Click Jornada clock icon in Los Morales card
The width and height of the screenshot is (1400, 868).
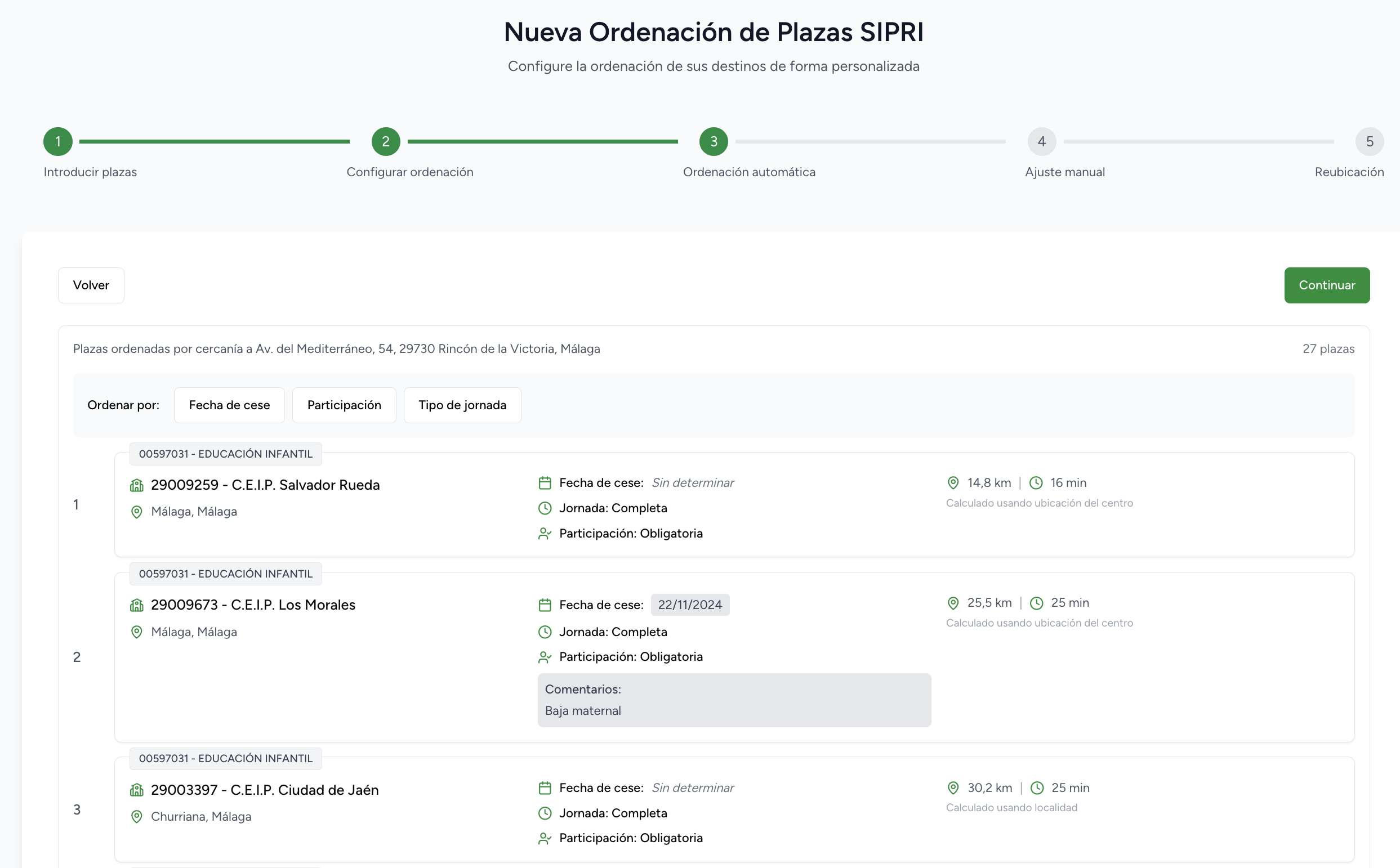(545, 633)
